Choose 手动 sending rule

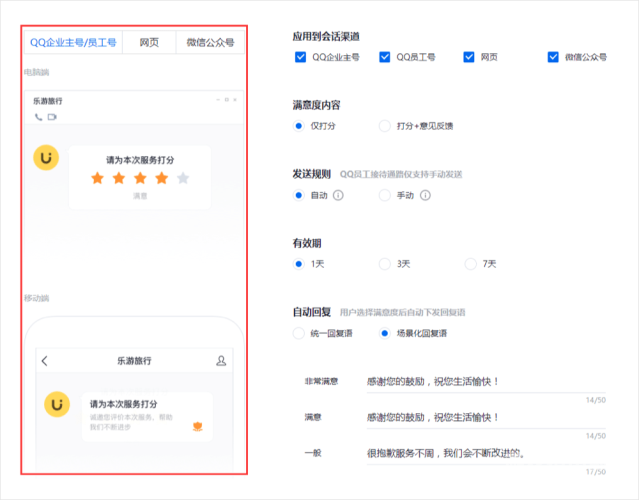(x=384, y=195)
